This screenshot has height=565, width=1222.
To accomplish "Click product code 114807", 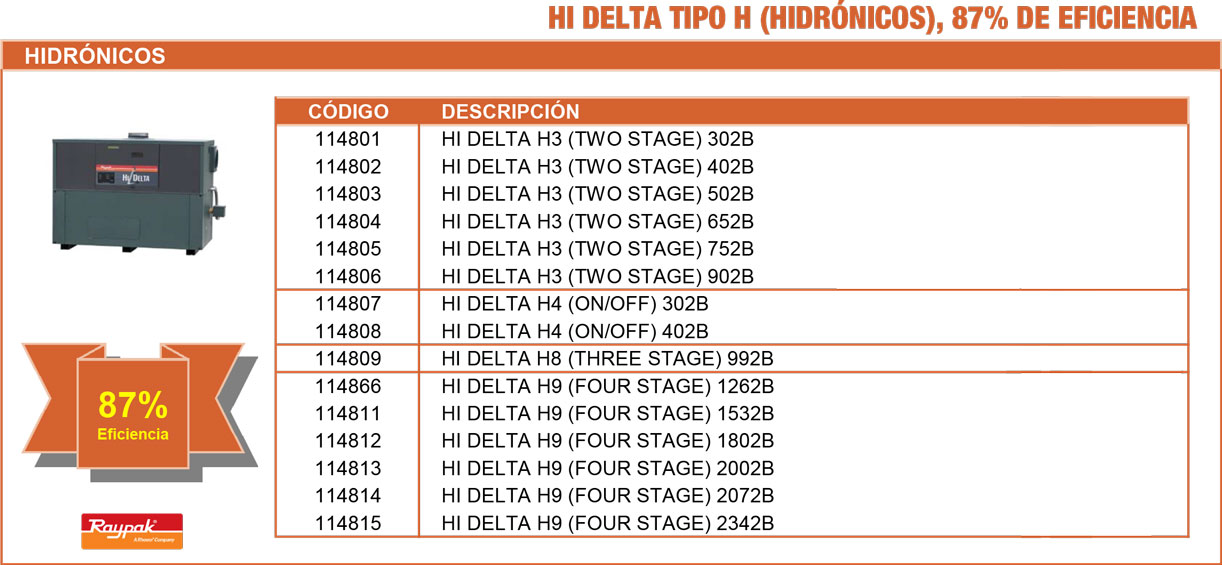I will tap(348, 303).
